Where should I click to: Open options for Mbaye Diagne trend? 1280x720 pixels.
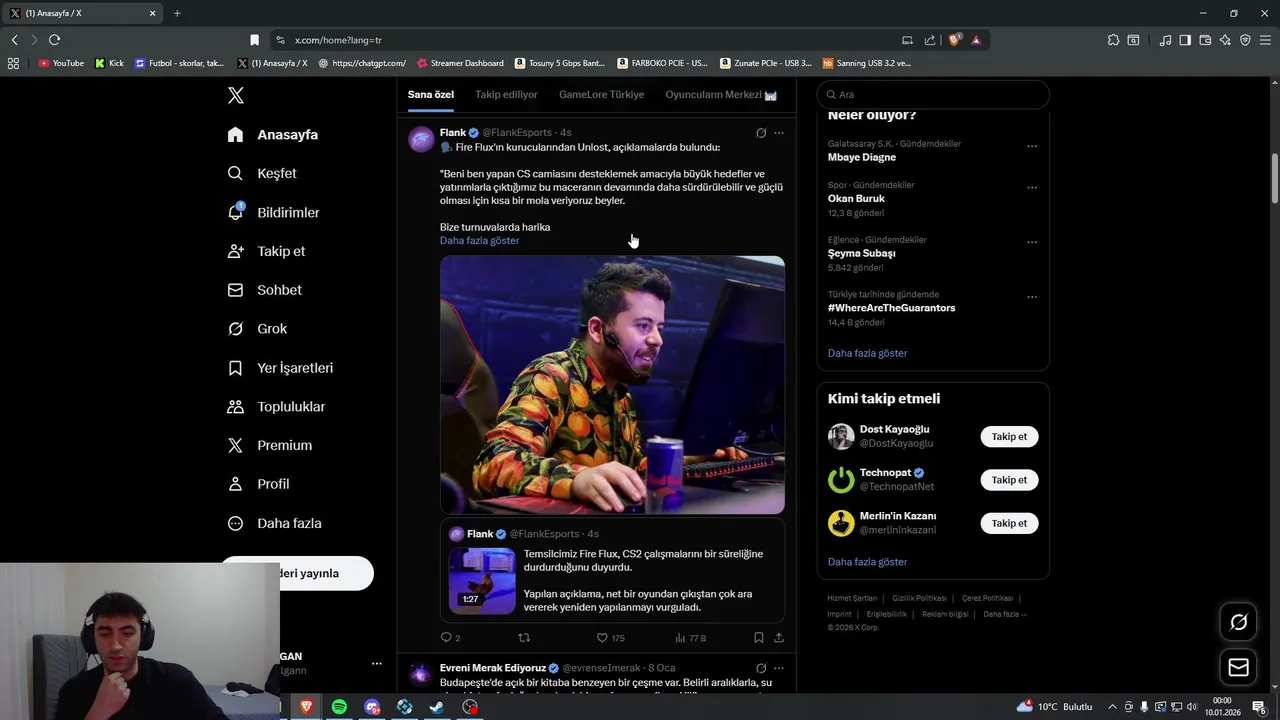click(x=1032, y=147)
